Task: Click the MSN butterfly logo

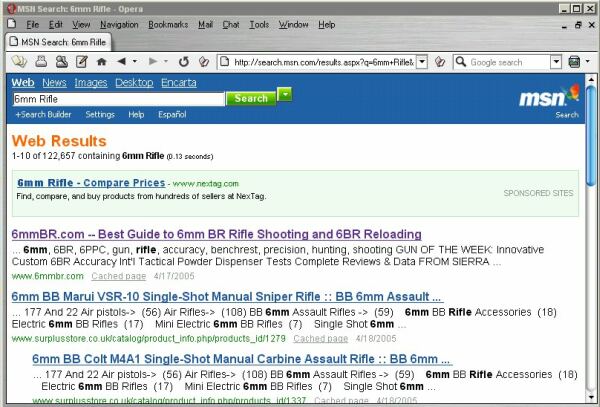Action: (x=550, y=96)
